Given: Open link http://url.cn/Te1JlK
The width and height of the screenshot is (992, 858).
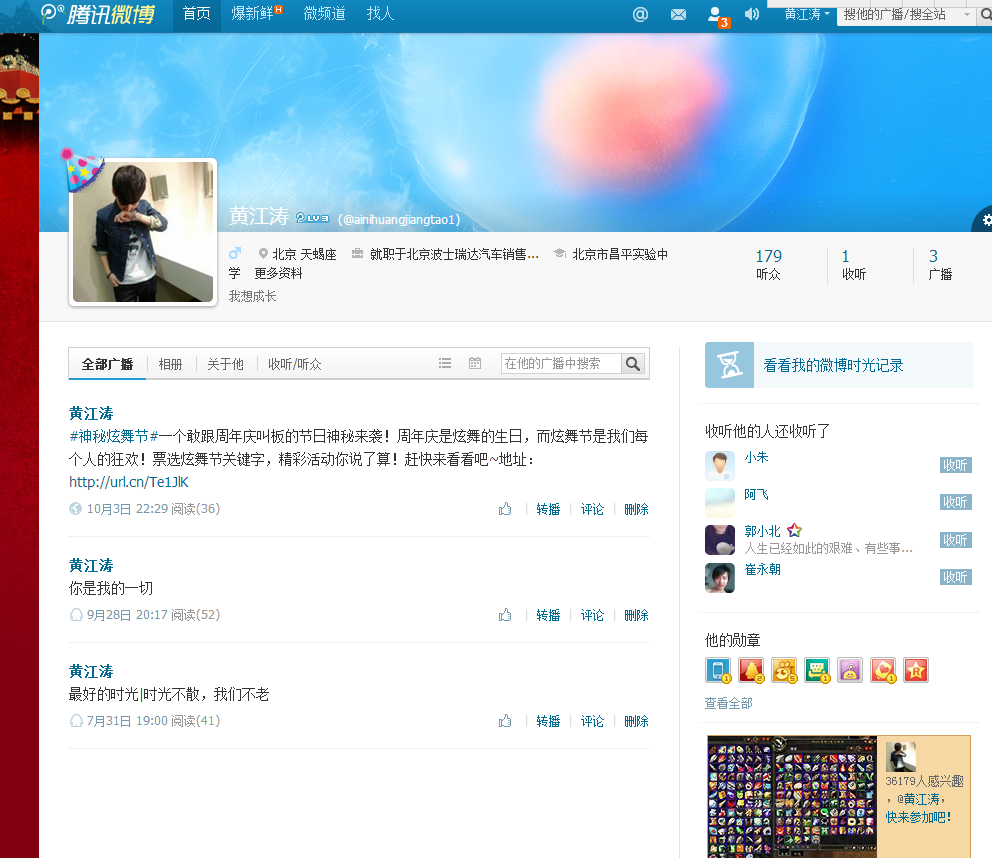Looking at the screenshot, I should (x=128, y=482).
